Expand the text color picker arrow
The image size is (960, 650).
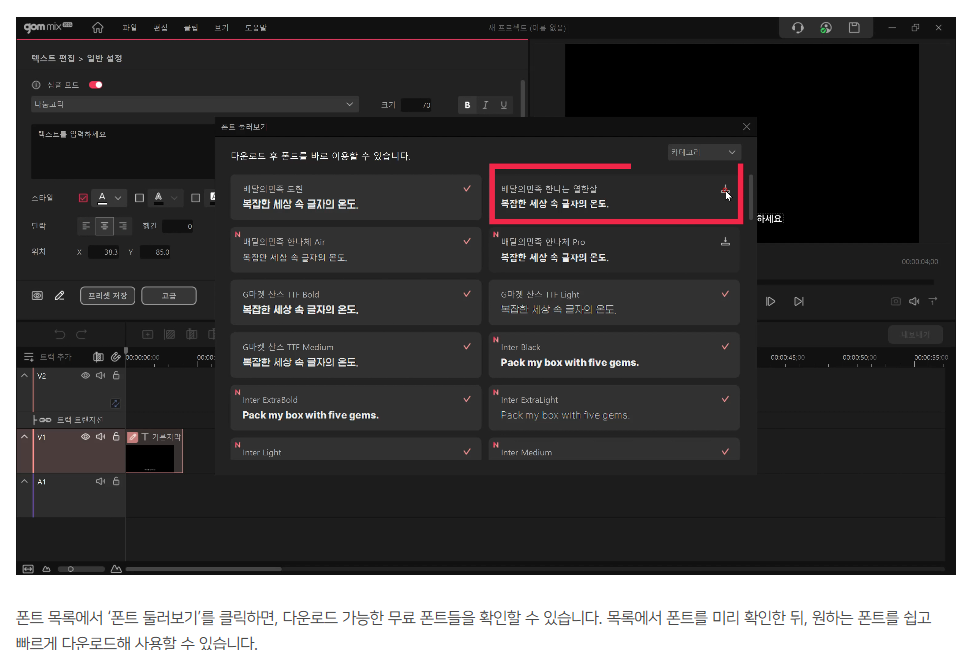point(118,198)
